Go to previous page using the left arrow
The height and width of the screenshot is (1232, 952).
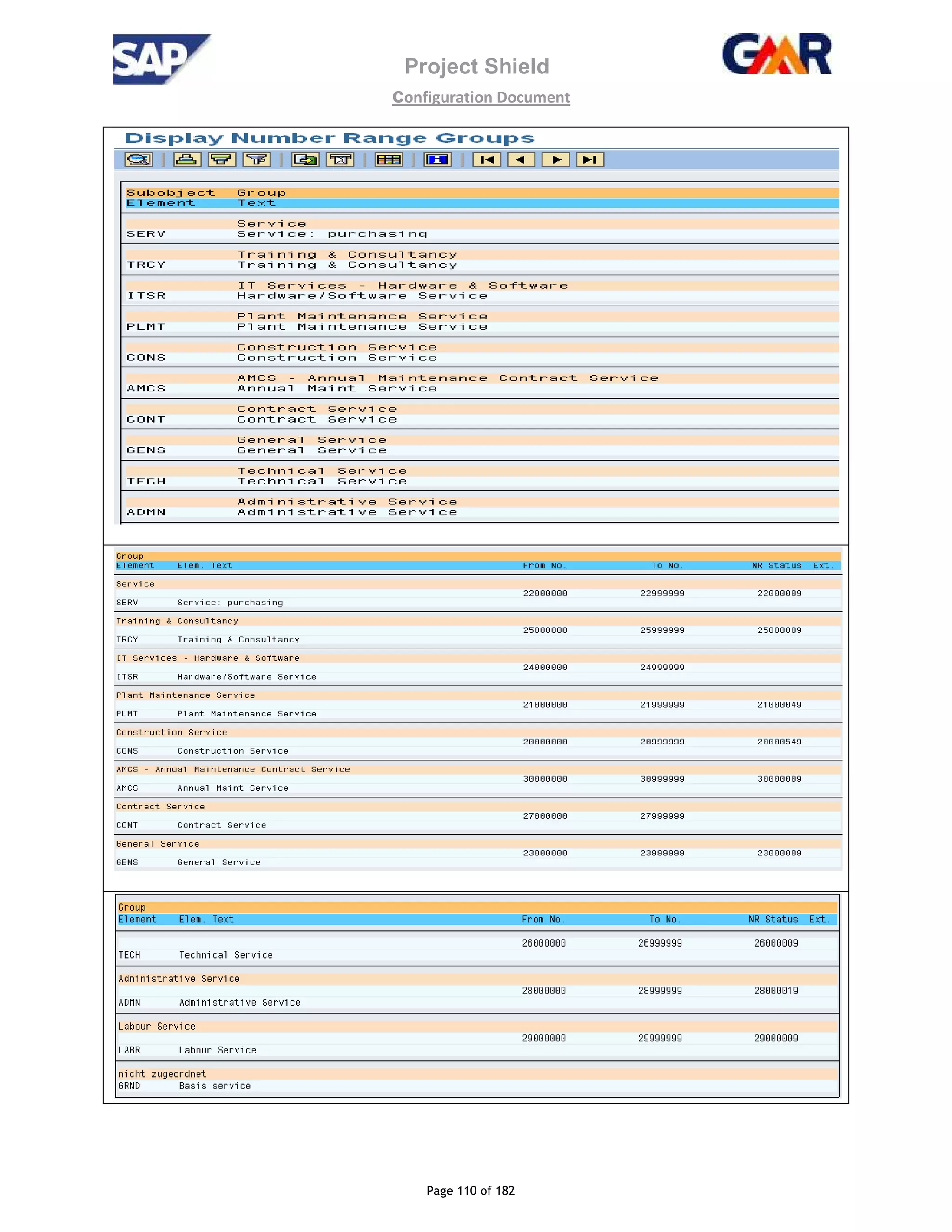tap(521, 159)
